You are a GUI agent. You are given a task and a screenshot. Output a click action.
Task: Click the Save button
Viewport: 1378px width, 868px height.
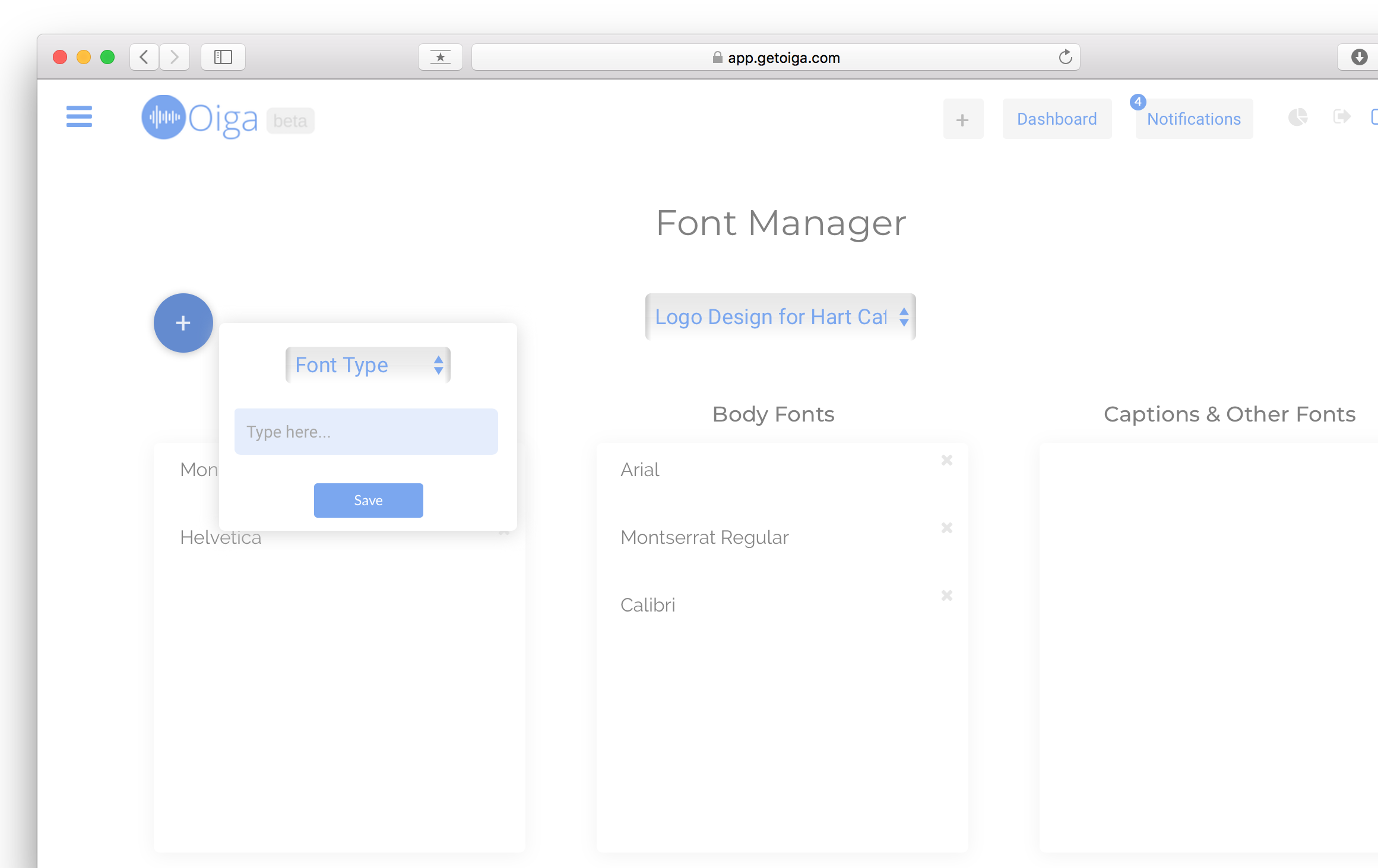368,500
